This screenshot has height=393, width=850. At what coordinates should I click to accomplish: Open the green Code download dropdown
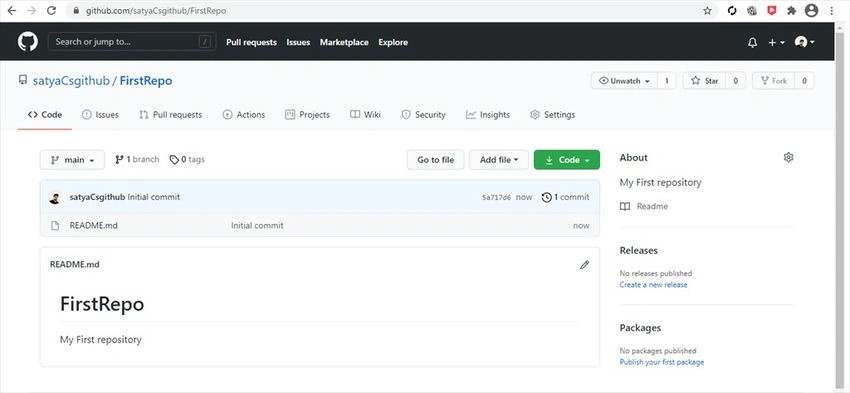point(566,160)
